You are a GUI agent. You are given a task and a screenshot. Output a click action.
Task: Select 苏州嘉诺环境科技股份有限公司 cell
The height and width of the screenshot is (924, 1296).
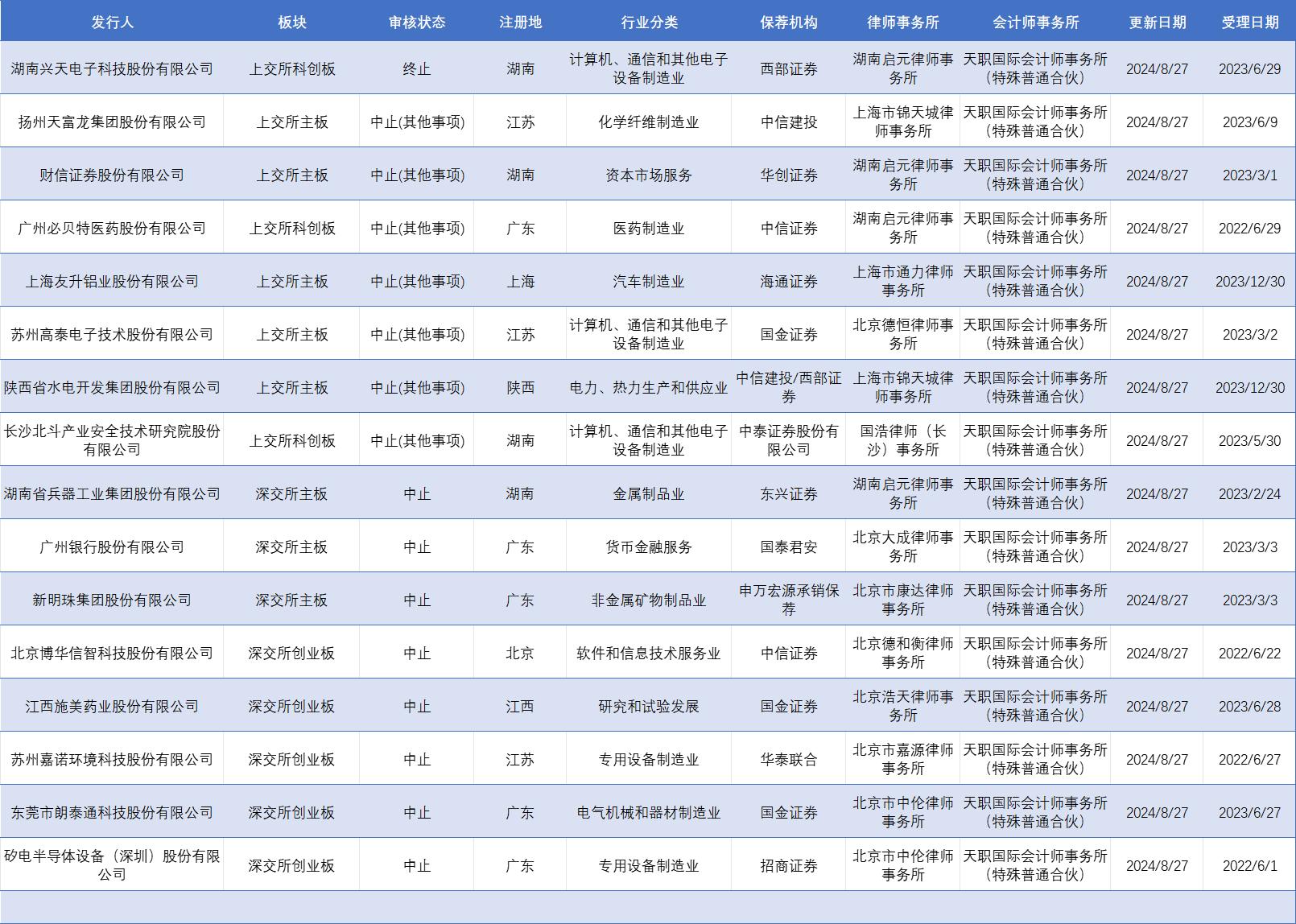pyautogui.click(x=112, y=760)
